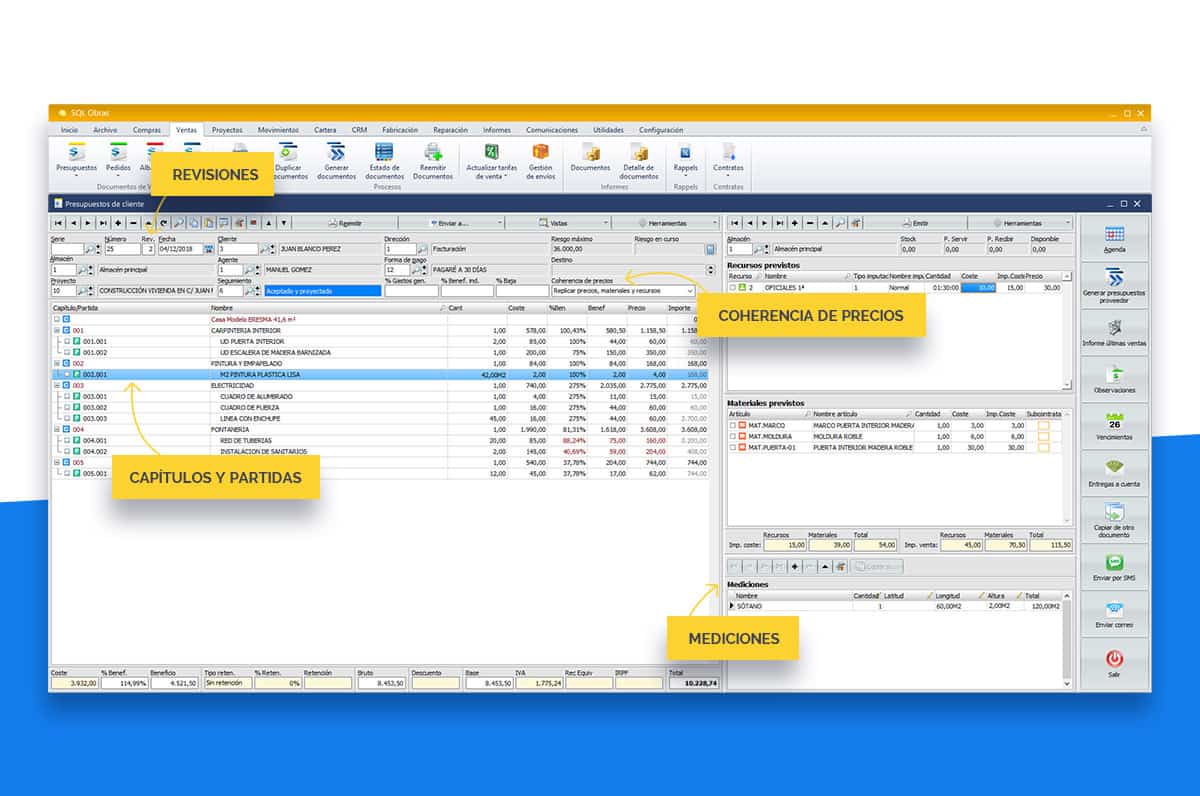Click the Salir power icon
The width and height of the screenshot is (1200, 796).
pyautogui.click(x=1114, y=660)
